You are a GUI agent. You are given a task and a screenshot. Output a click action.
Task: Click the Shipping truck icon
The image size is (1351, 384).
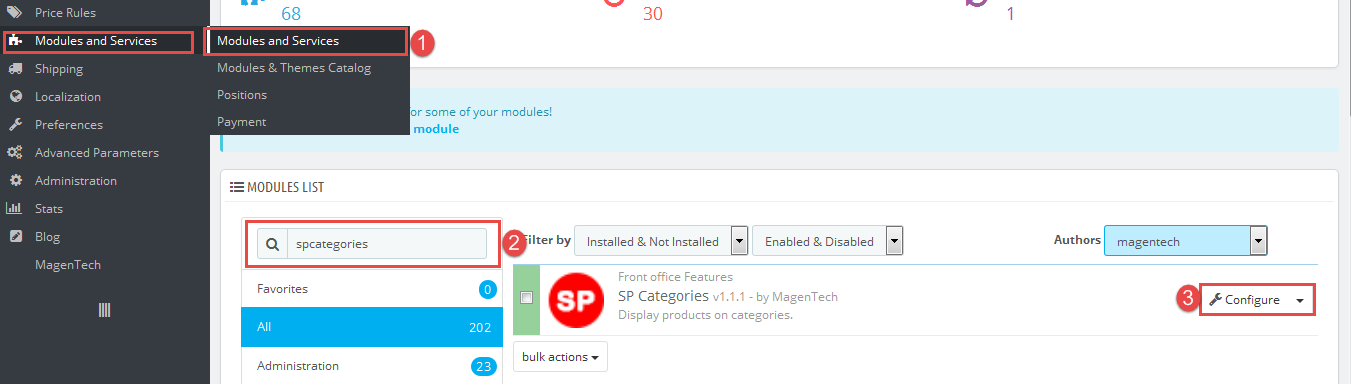[x=15, y=69]
